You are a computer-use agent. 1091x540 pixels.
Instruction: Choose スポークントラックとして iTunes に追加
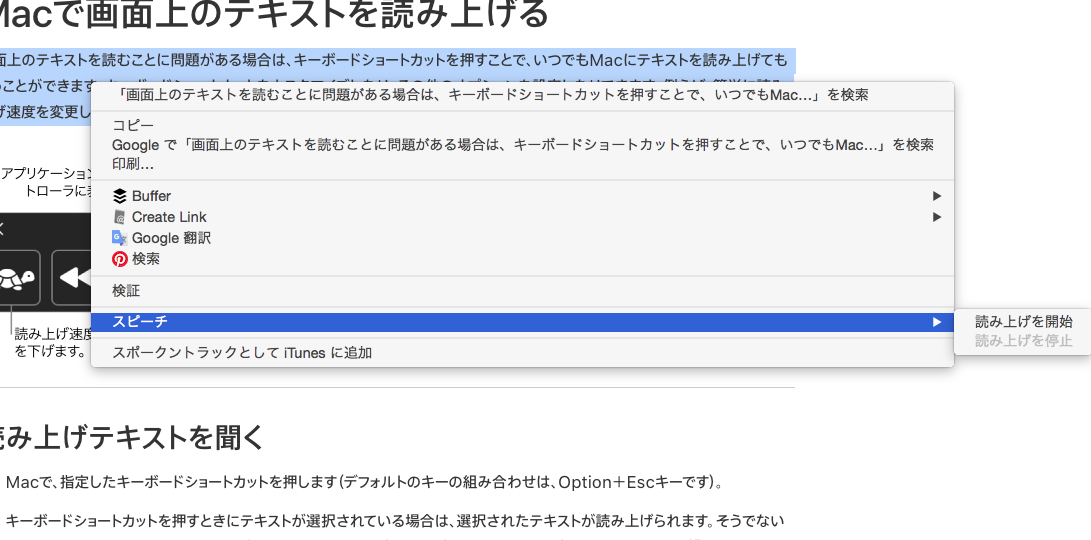pyautogui.click(x=522, y=353)
